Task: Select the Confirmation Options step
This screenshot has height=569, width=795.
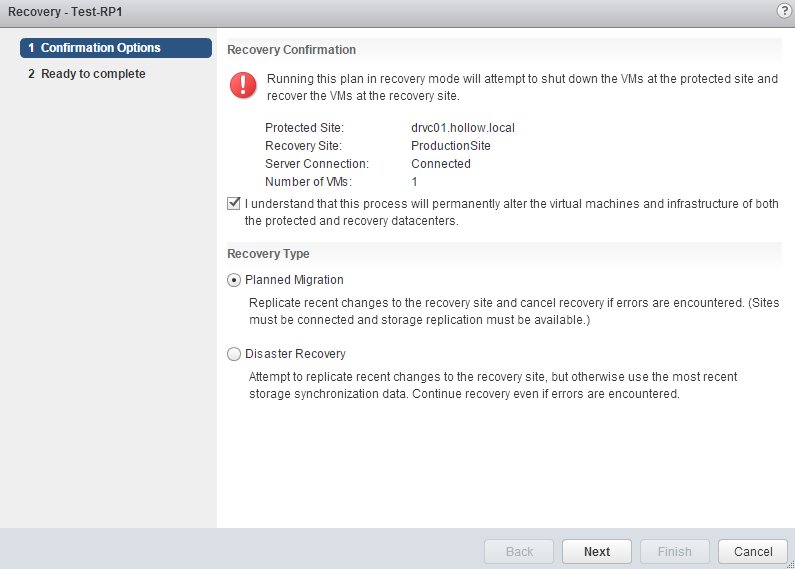Action: click(x=115, y=48)
